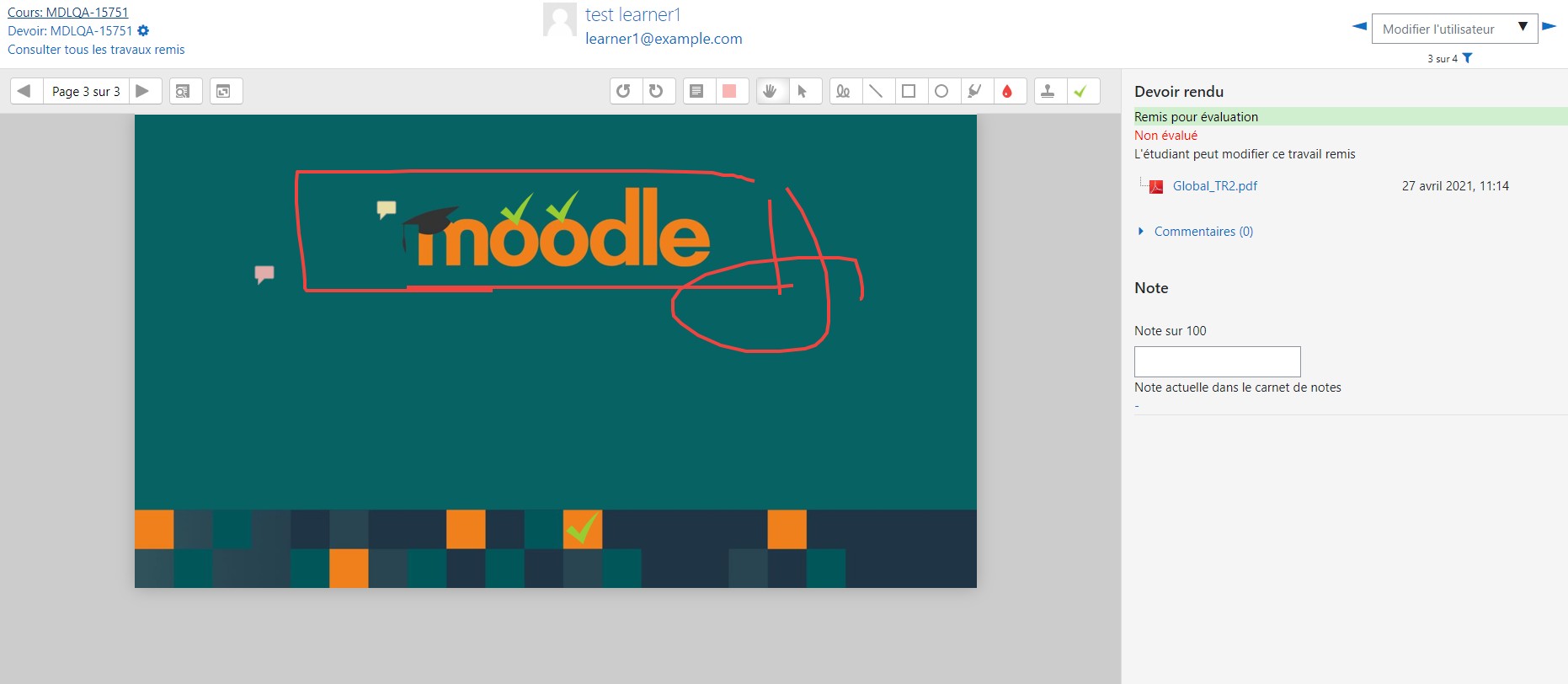Go to next page of the PDF

point(144,91)
